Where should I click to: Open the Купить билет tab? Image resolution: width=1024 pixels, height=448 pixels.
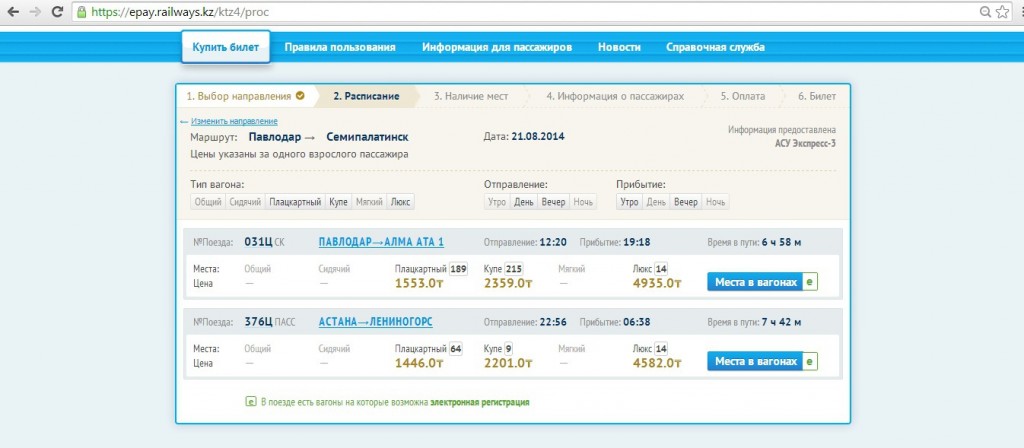(x=225, y=47)
